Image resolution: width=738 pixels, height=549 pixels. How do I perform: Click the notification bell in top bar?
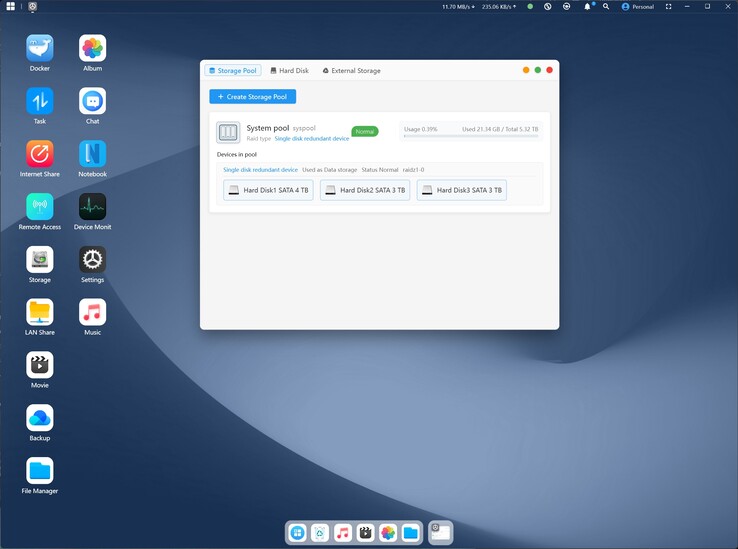(x=588, y=6)
